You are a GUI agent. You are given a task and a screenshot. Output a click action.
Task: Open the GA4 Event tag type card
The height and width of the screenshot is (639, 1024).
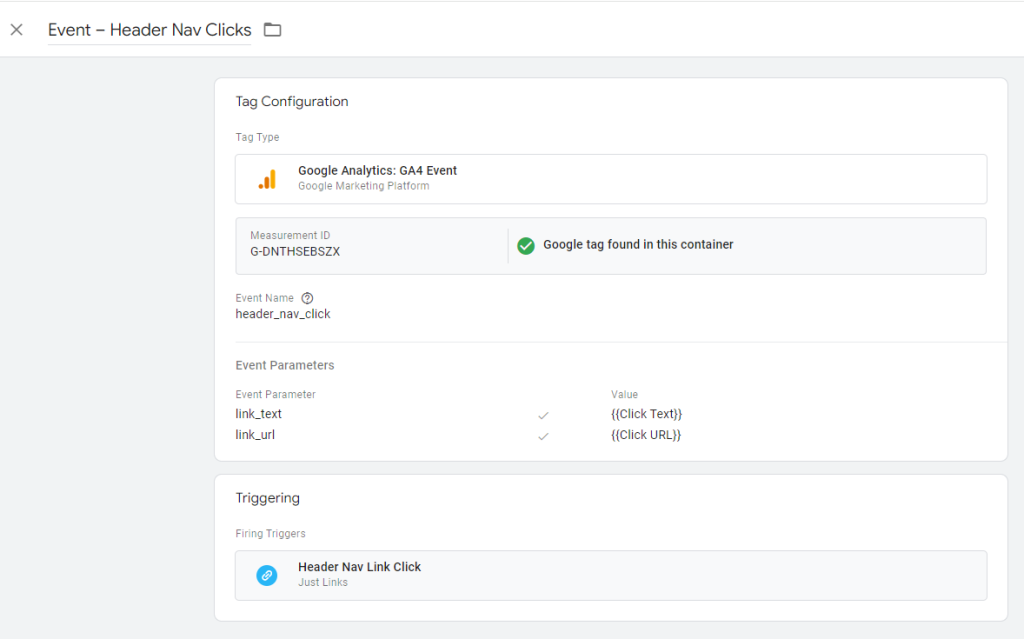(611, 179)
